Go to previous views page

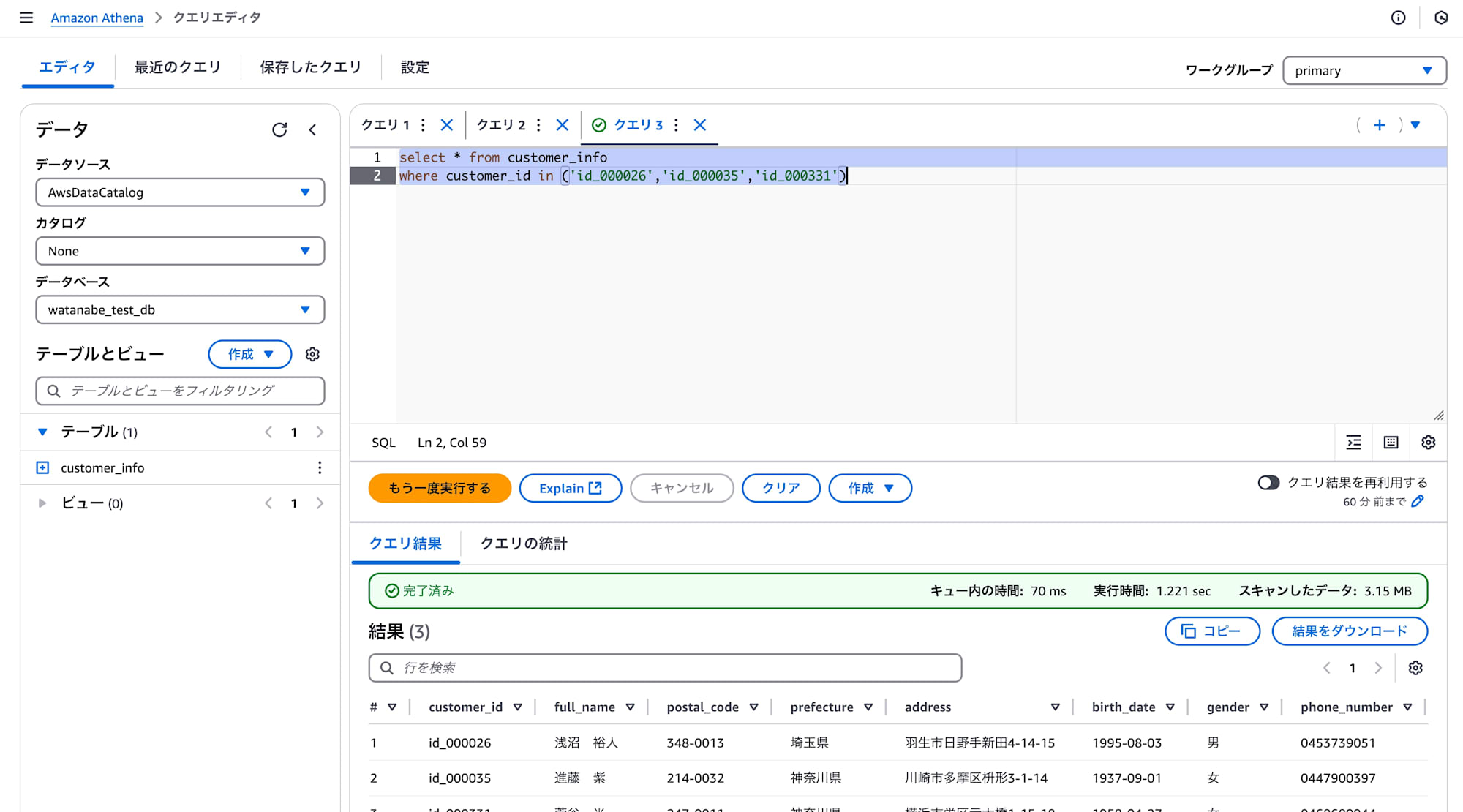(x=268, y=503)
